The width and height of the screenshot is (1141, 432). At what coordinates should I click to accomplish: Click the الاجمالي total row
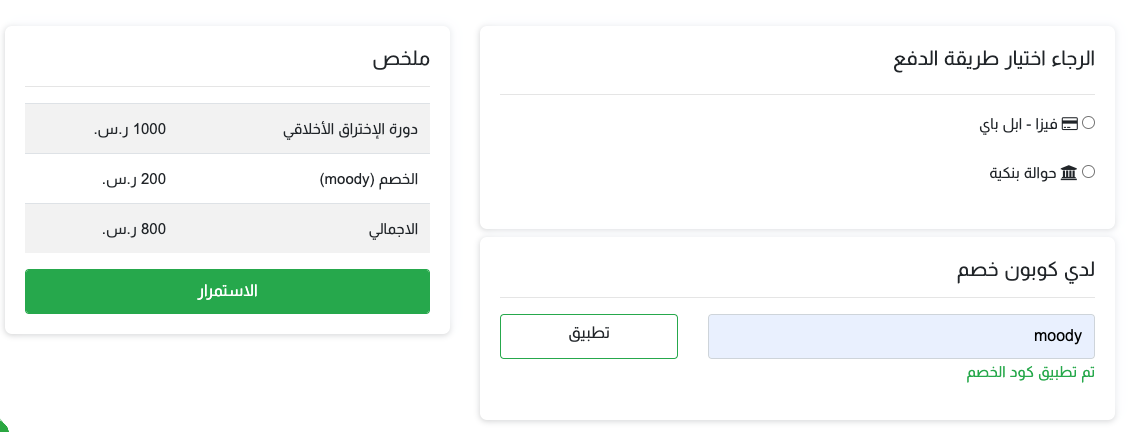pyautogui.click(x=227, y=229)
